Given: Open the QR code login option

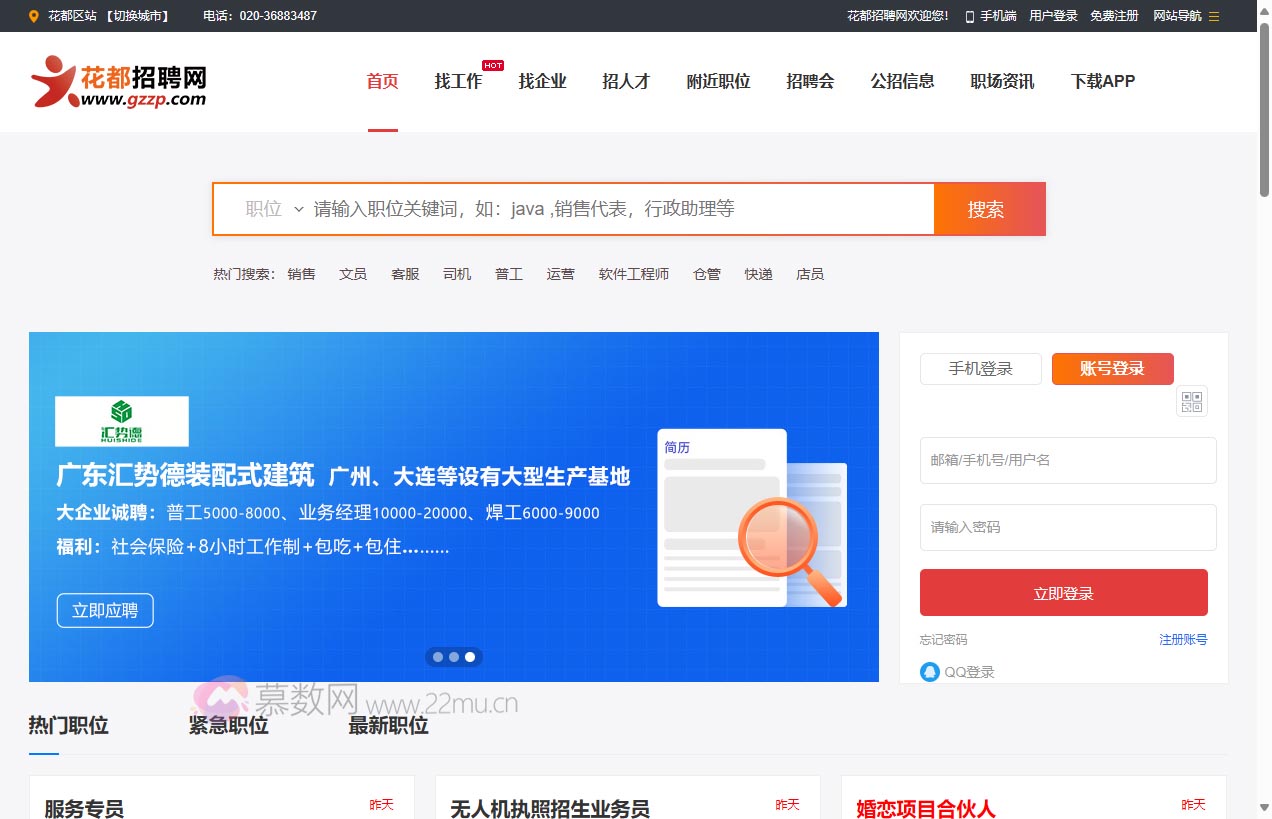Looking at the screenshot, I should 1191,401.
